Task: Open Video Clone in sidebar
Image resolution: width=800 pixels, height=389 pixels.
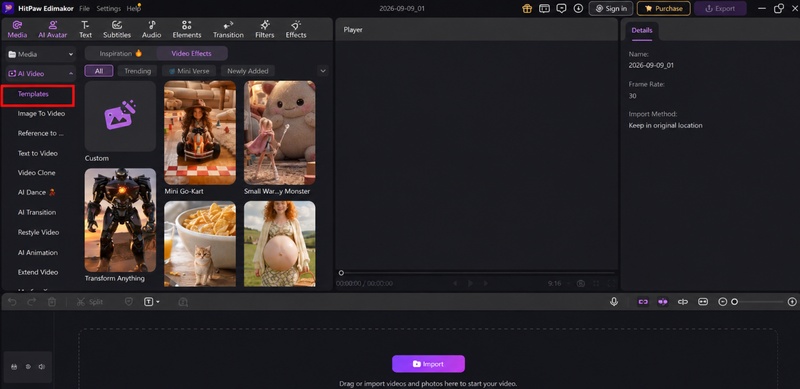Action: (x=37, y=173)
